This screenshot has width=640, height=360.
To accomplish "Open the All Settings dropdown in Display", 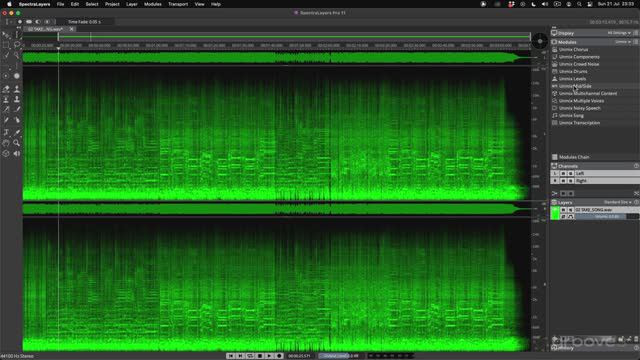I will (619, 33).
